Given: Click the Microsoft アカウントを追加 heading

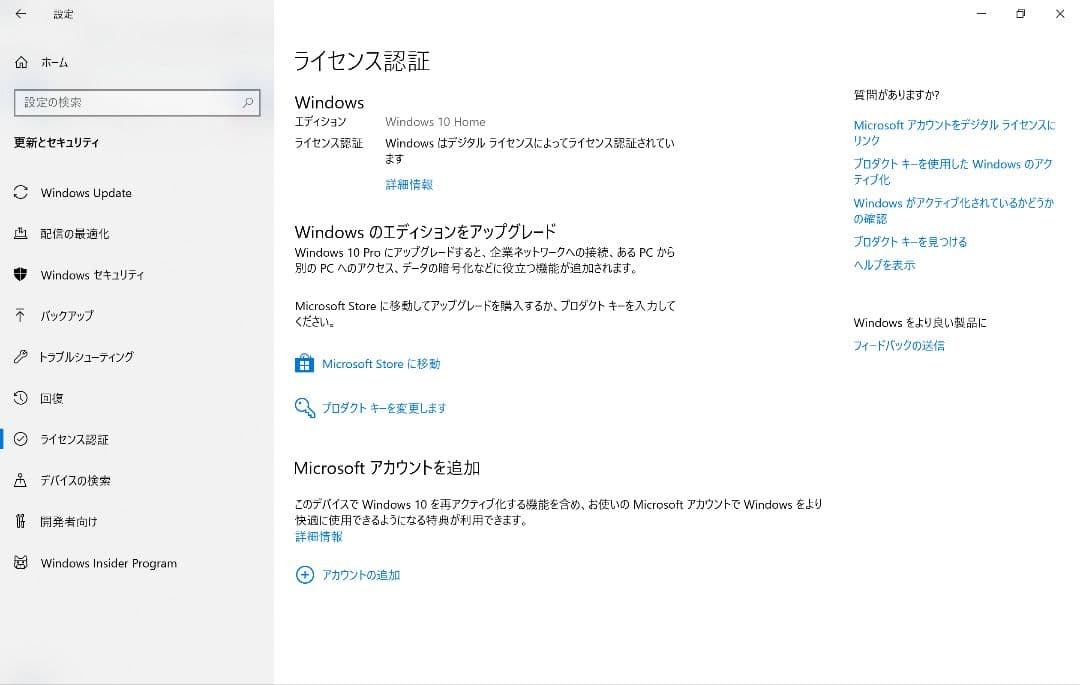Looking at the screenshot, I should pos(386,468).
